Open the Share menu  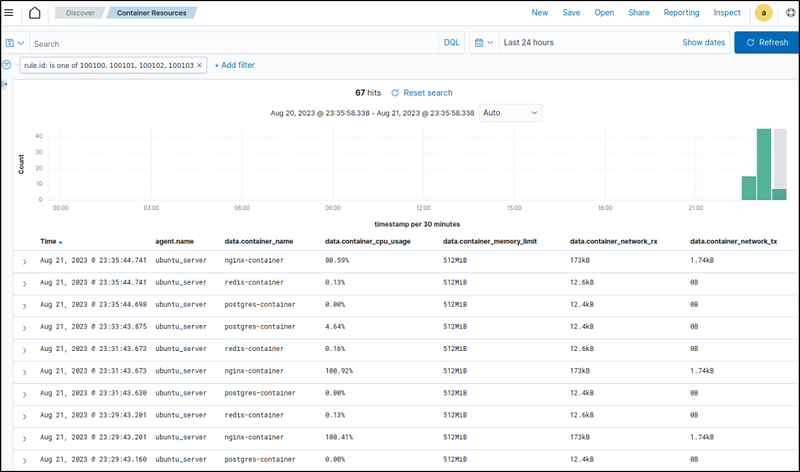(x=638, y=13)
